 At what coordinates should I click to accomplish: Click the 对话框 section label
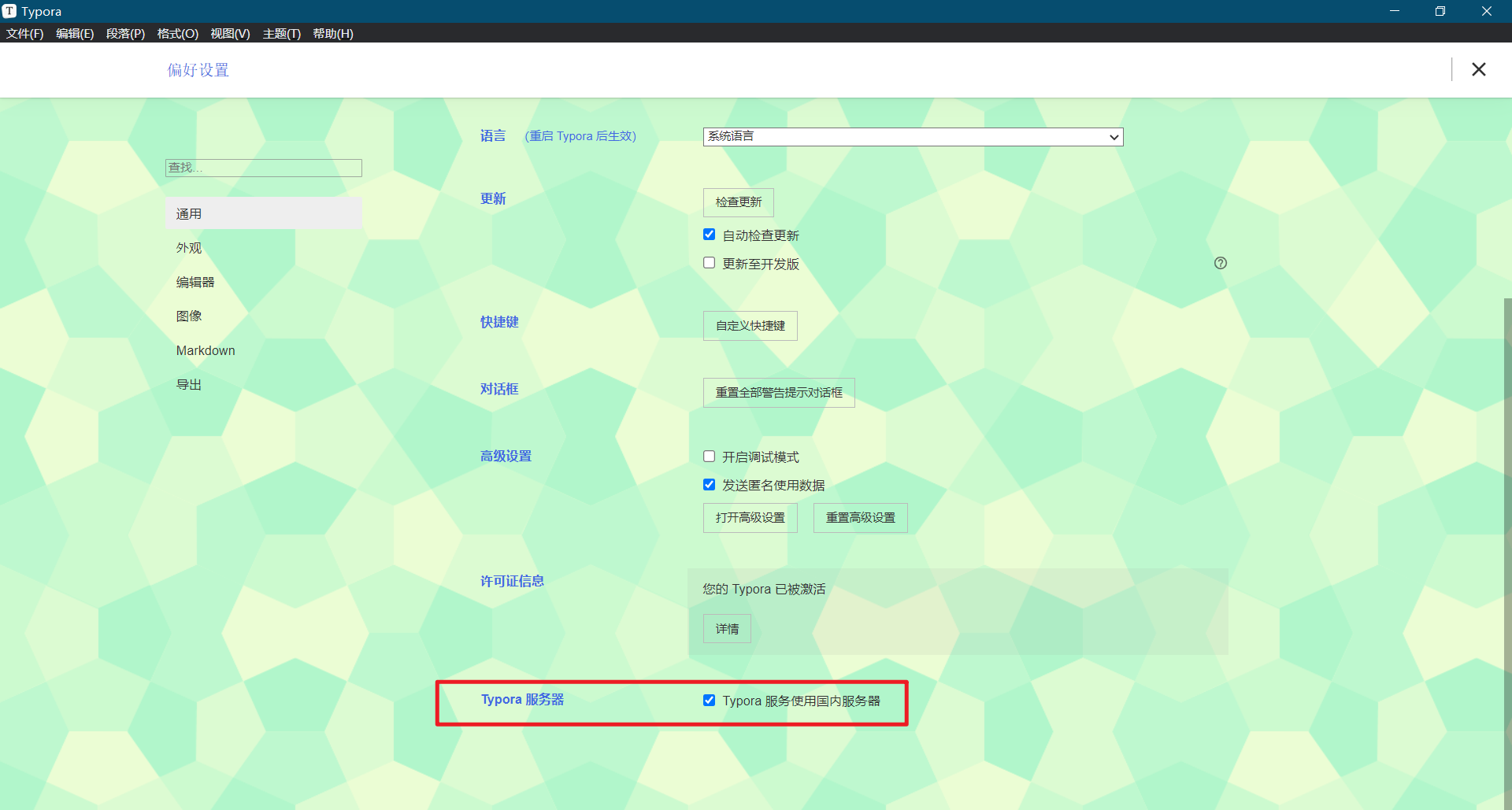(x=499, y=389)
